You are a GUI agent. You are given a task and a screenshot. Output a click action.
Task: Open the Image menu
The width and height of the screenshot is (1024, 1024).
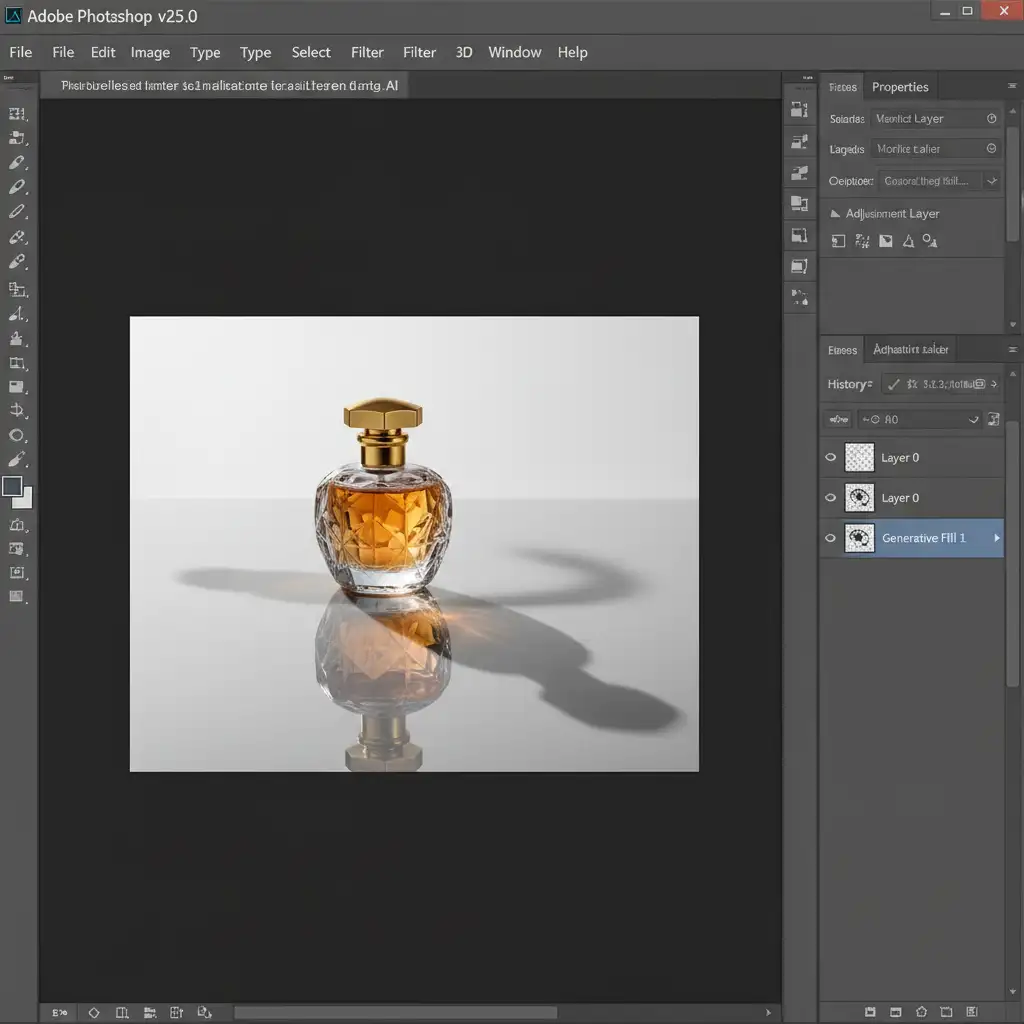pyautogui.click(x=150, y=52)
